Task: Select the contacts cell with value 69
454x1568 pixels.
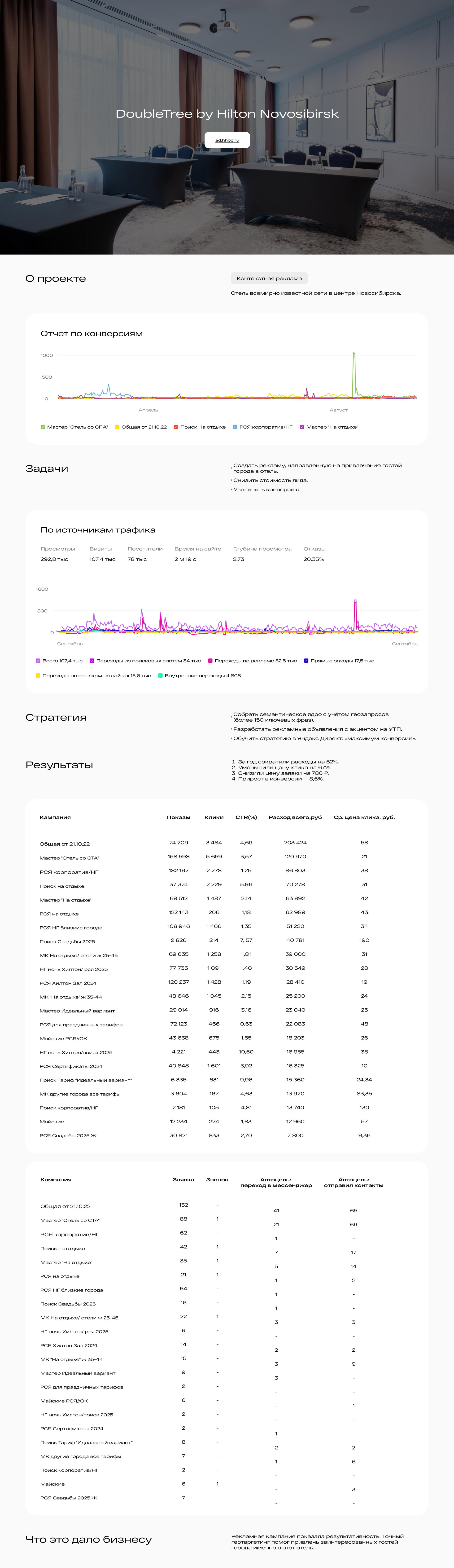Action: (x=354, y=1224)
